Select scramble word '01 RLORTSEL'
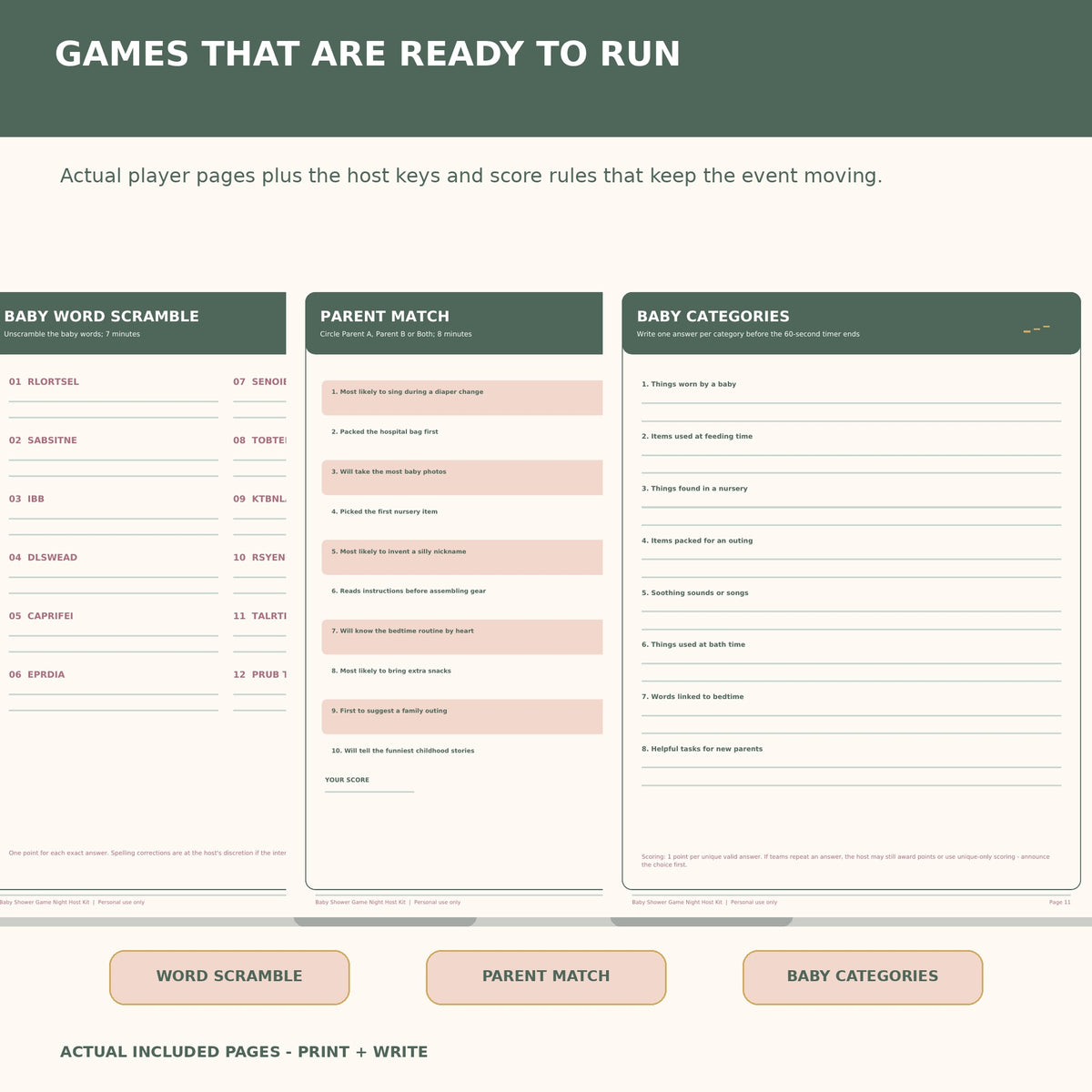The width and height of the screenshot is (1092, 1092). tap(44, 382)
